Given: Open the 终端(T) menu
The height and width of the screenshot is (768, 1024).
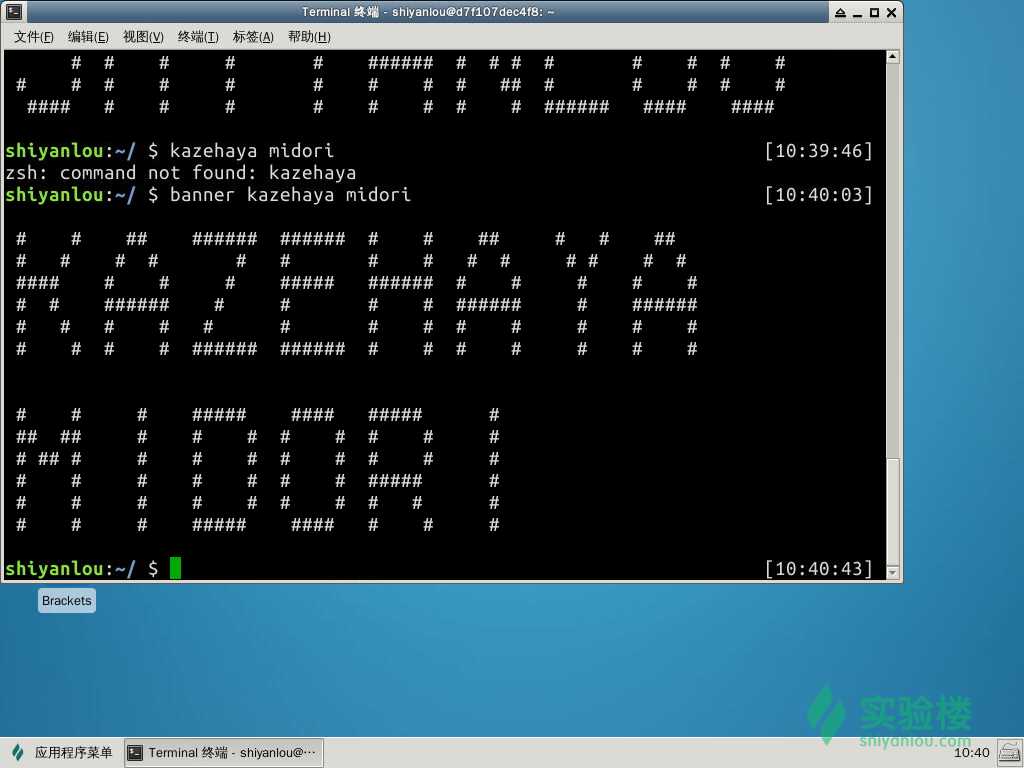Looking at the screenshot, I should pos(198,37).
